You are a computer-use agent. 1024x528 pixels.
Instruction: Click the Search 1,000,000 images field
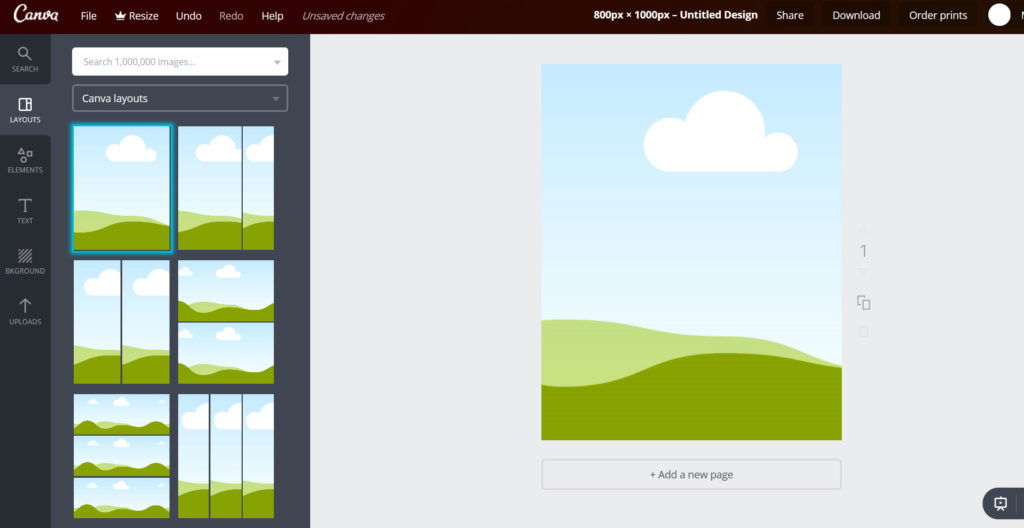click(180, 61)
